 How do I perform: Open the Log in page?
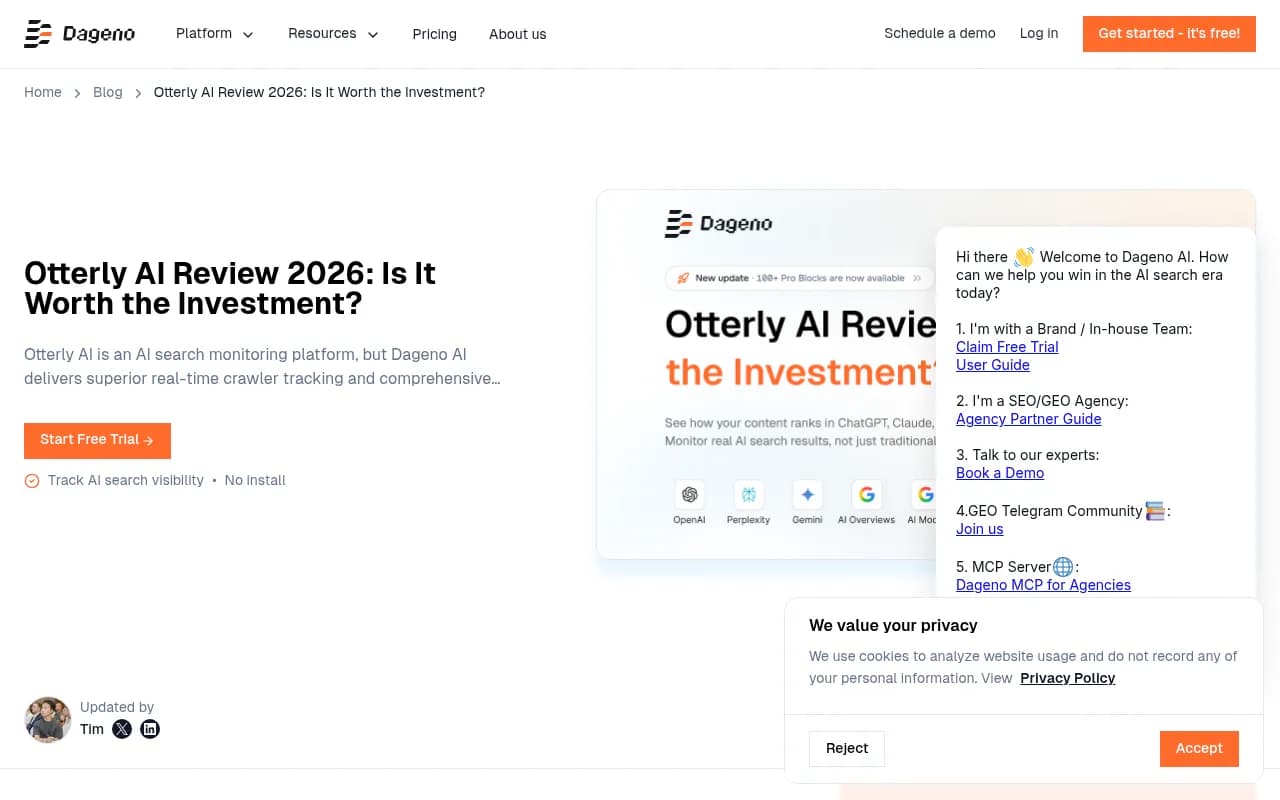click(x=1039, y=33)
